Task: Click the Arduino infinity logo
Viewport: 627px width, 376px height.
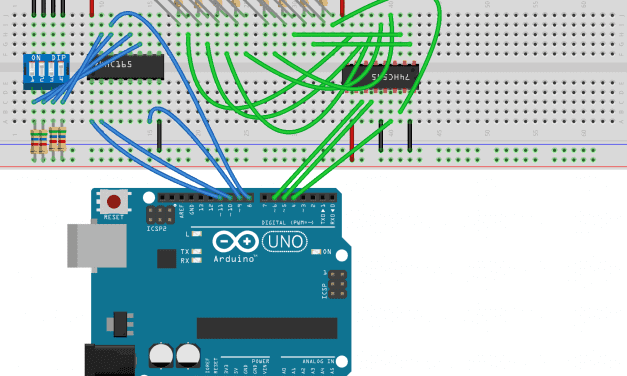Action: pos(236,242)
